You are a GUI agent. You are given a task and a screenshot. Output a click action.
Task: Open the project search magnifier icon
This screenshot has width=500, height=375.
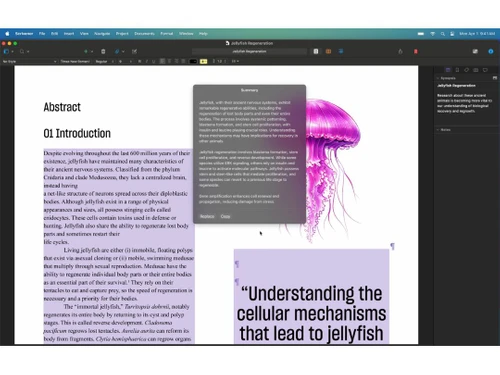click(22, 52)
